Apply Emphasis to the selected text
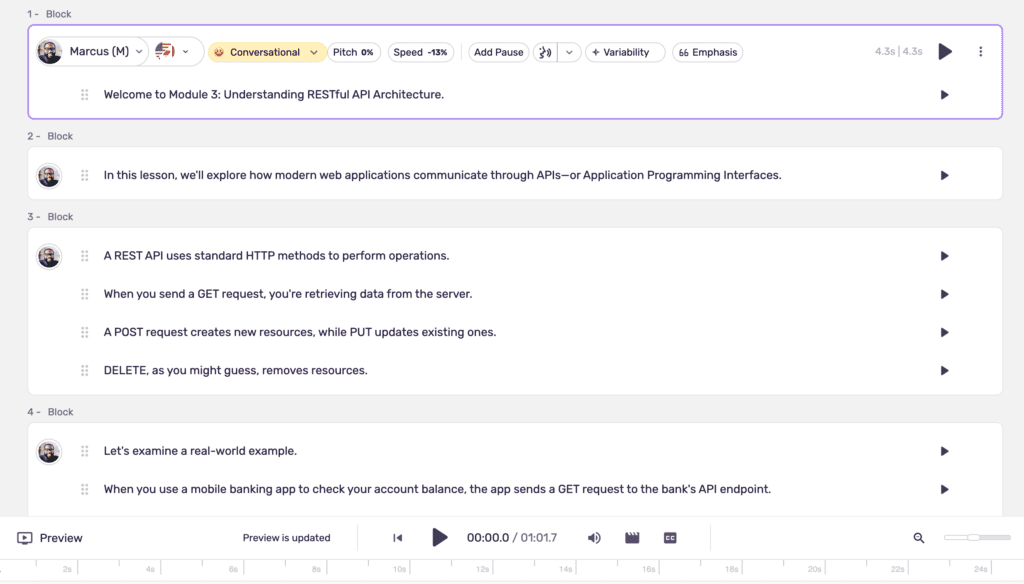Image resolution: width=1024 pixels, height=584 pixels. [707, 52]
